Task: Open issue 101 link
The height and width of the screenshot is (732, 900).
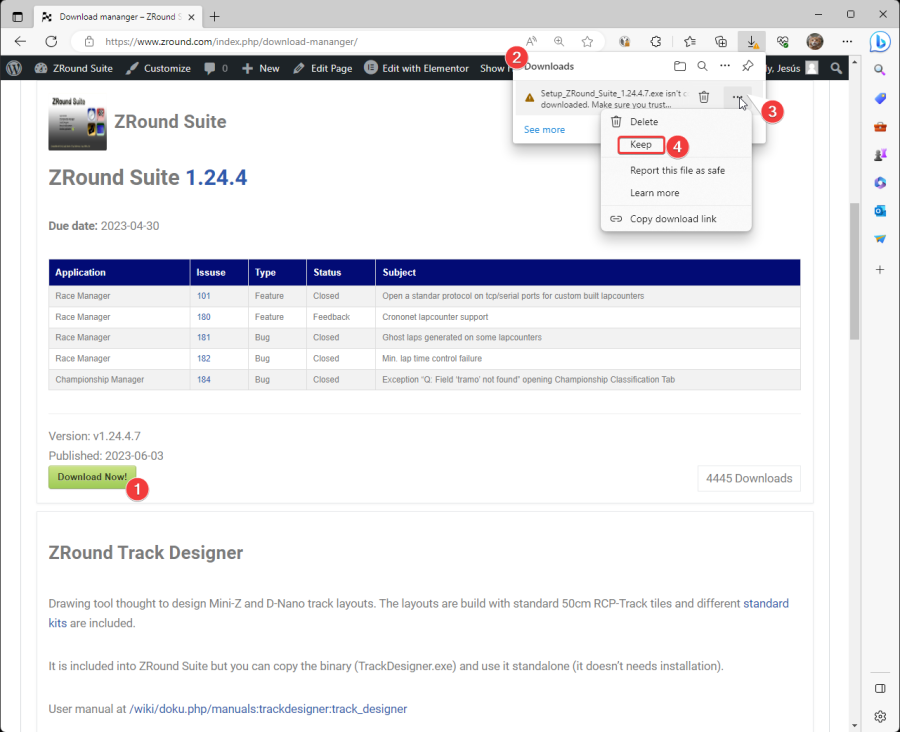Action: pos(203,296)
